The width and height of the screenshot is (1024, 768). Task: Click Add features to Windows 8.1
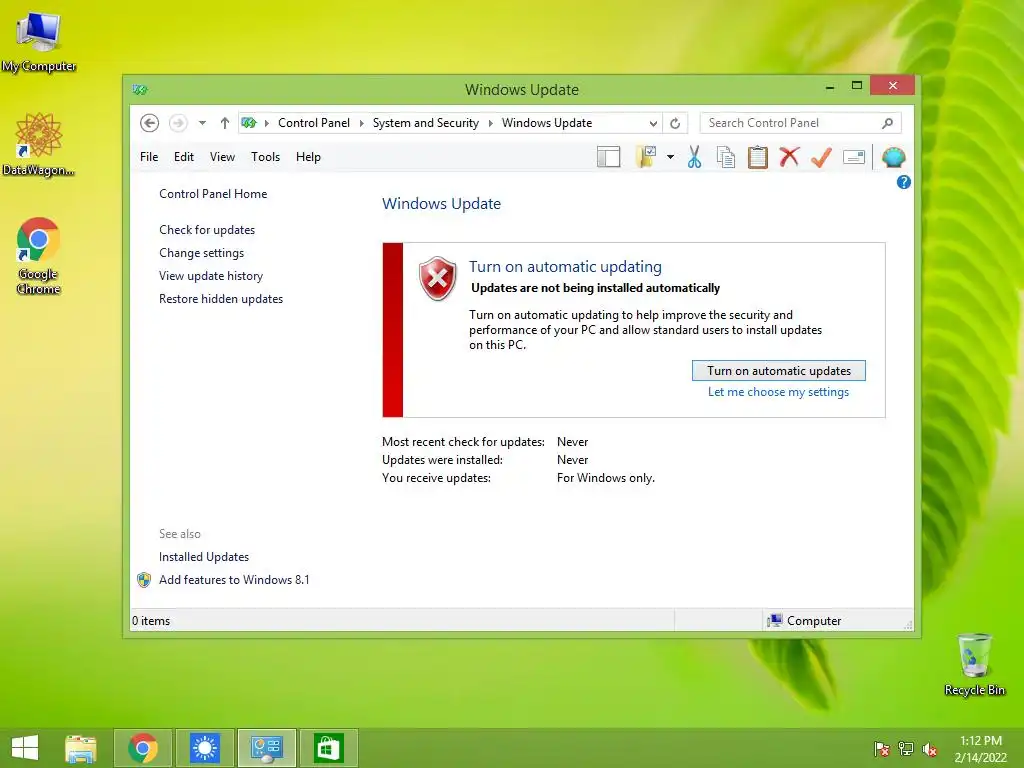(x=234, y=579)
